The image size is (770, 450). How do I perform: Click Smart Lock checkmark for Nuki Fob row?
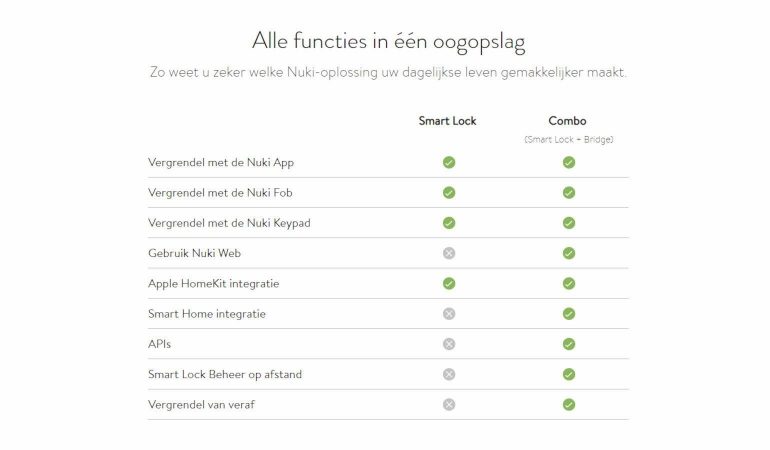449,193
